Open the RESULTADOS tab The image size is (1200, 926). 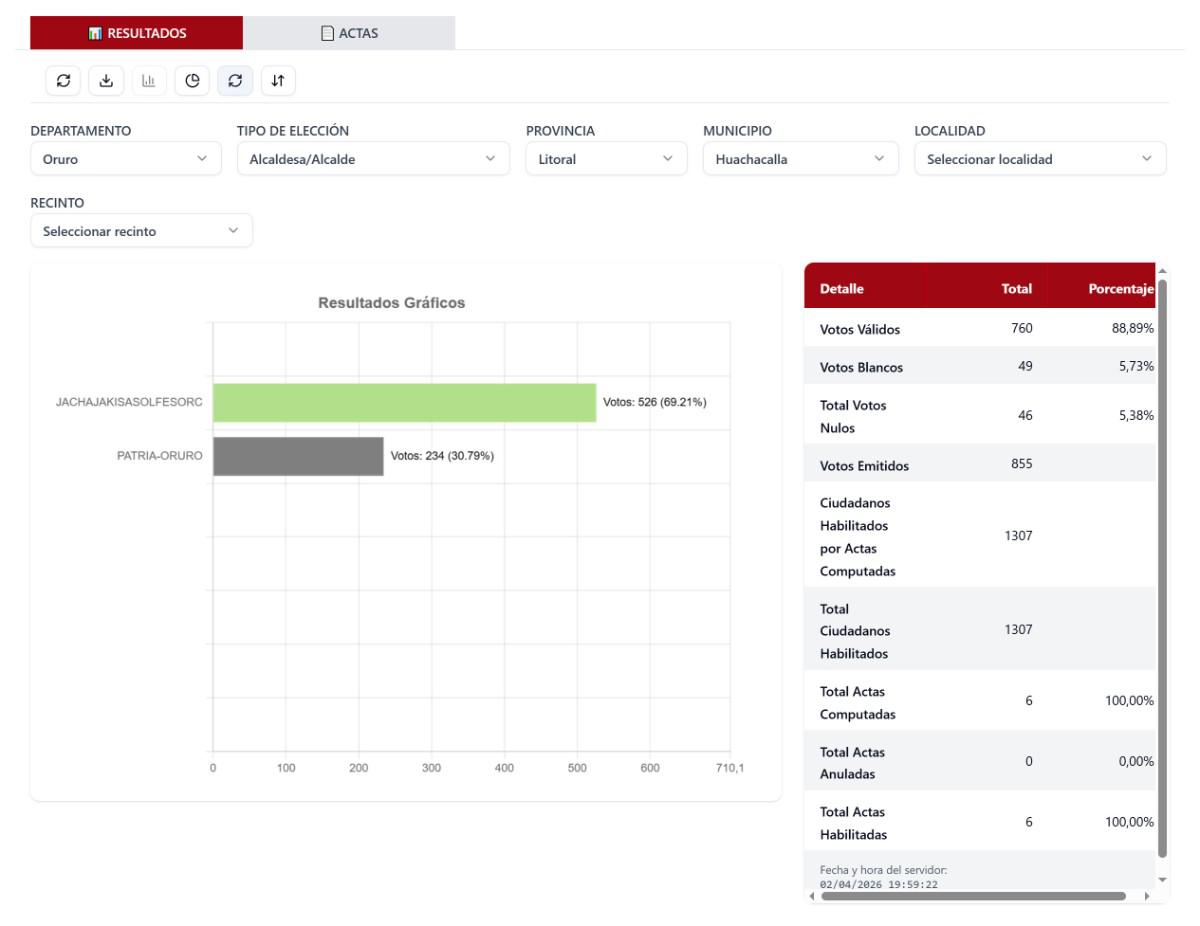click(x=136, y=33)
